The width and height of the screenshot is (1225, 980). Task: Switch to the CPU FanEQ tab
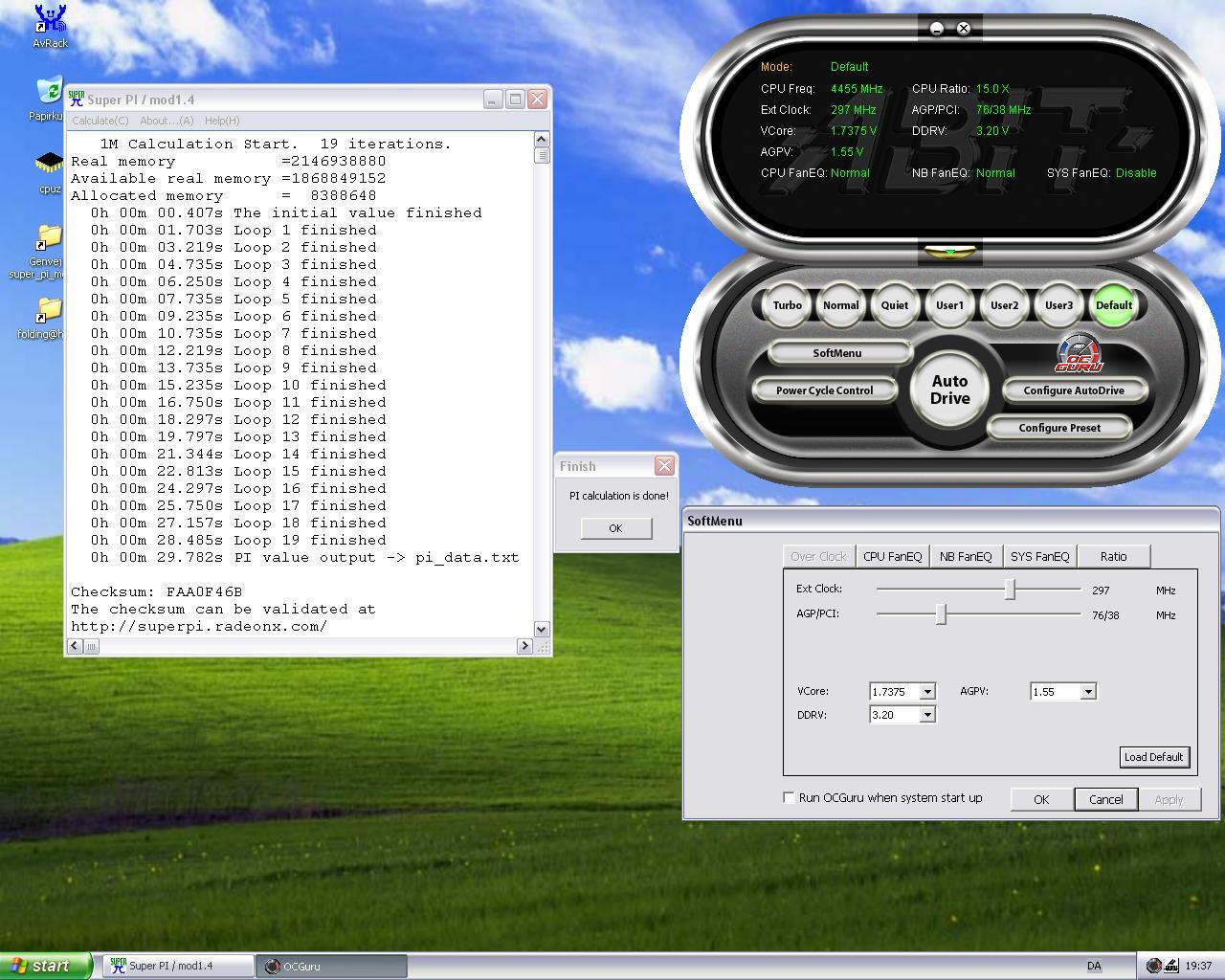click(892, 556)
